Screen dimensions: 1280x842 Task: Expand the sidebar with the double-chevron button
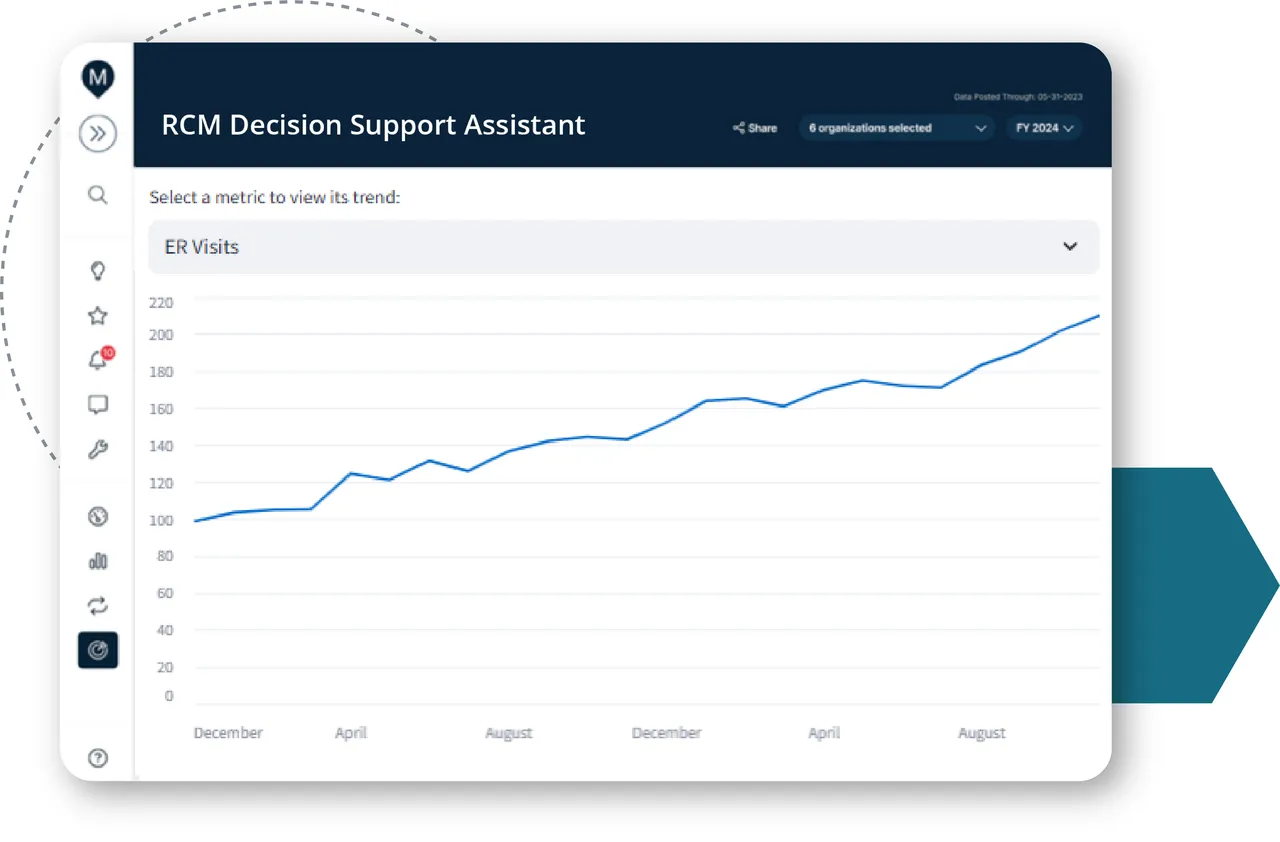[x=98, y=134]
